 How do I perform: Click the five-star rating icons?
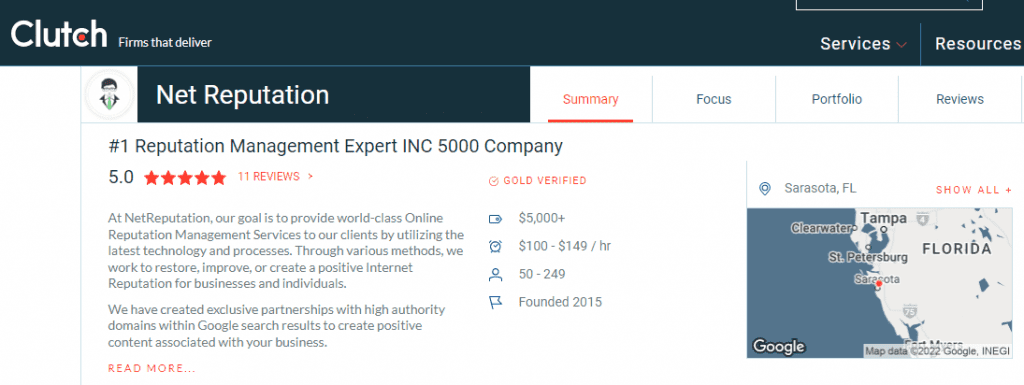click(185, 177)
